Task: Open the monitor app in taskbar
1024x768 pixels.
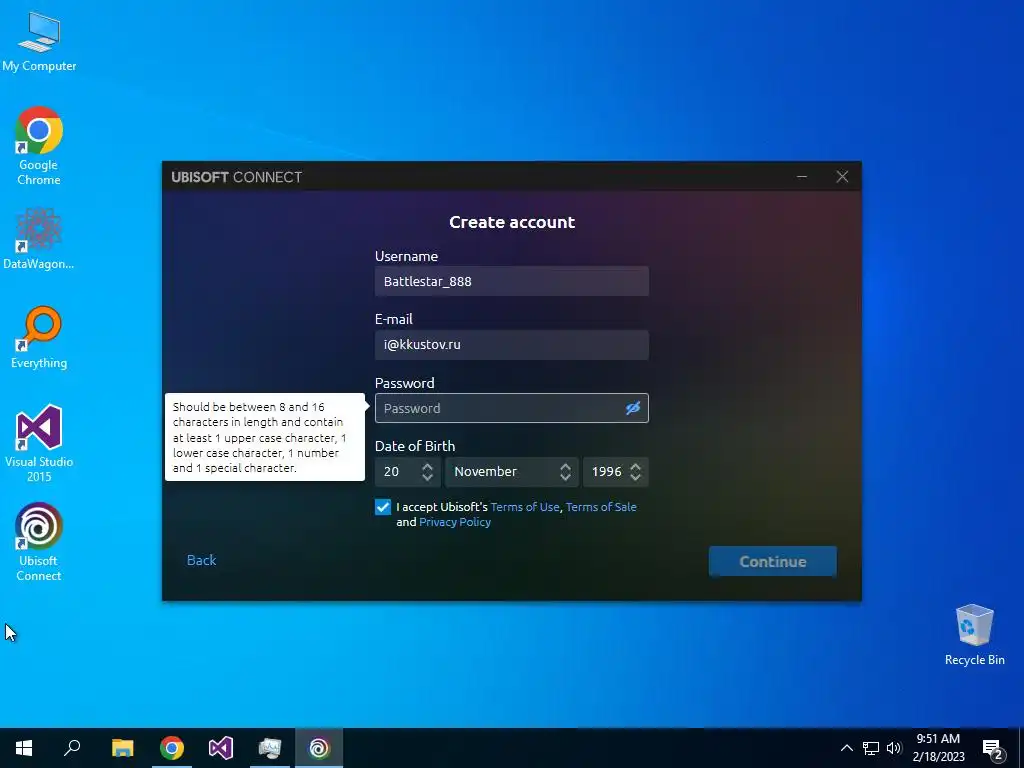Action: tap(270, 748)
